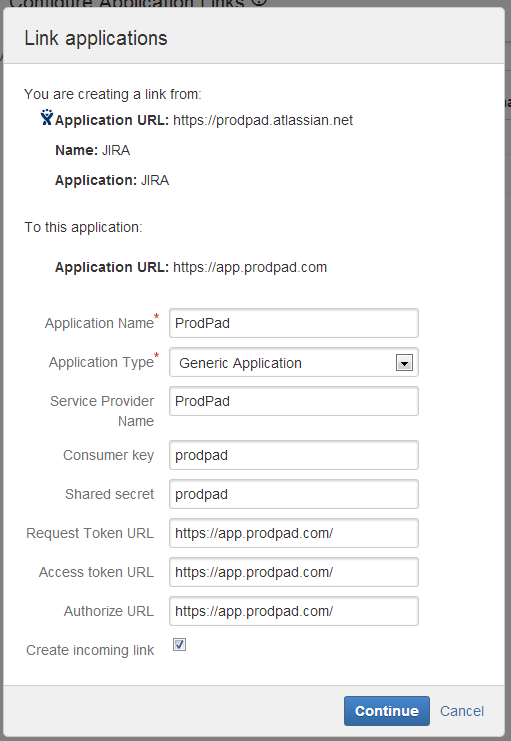Click the Create incoming link label
Viewport: 511px width, 741px height.
tap(90, 650)
